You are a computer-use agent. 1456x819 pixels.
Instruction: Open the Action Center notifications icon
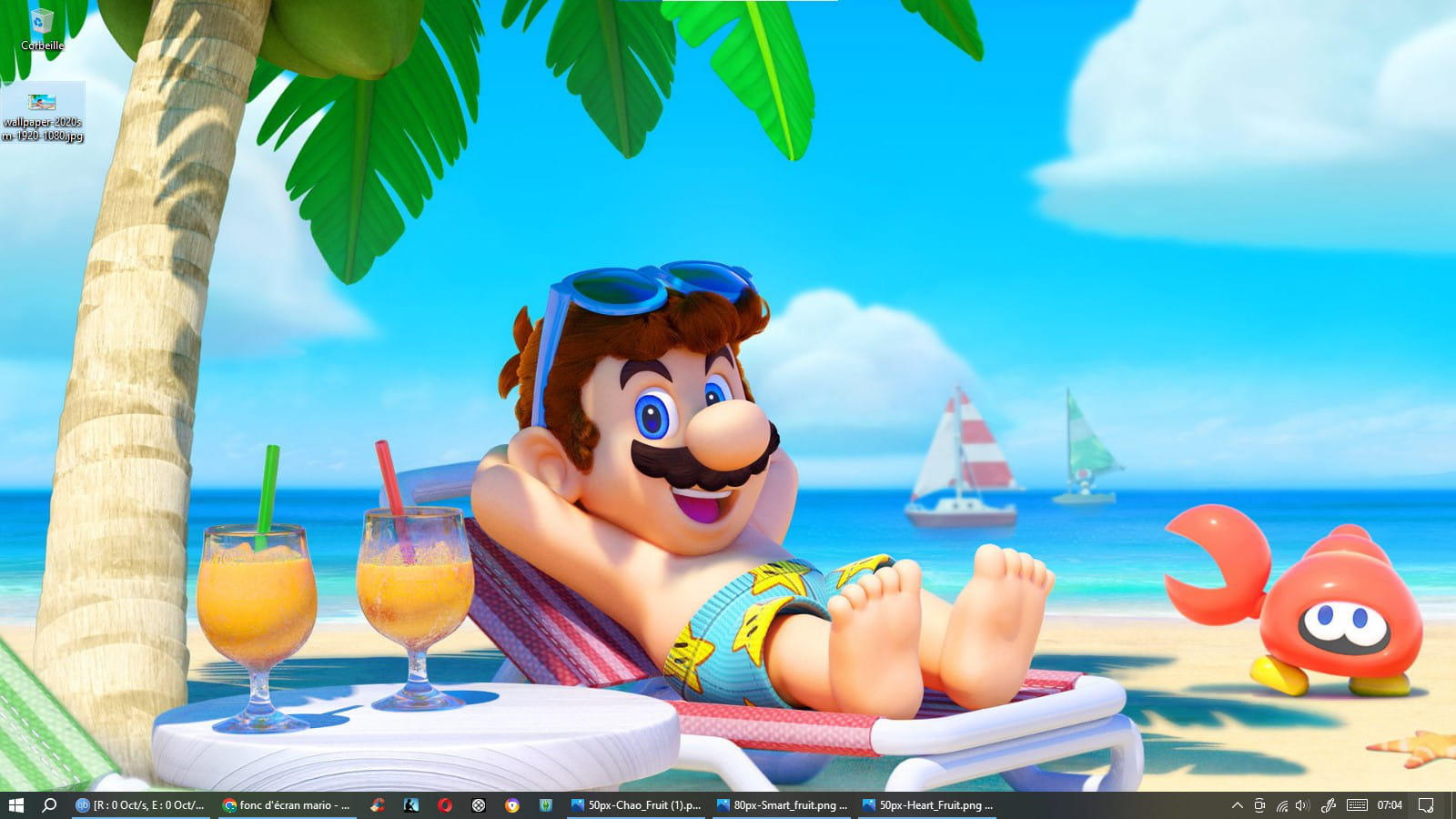point(1426,804)
